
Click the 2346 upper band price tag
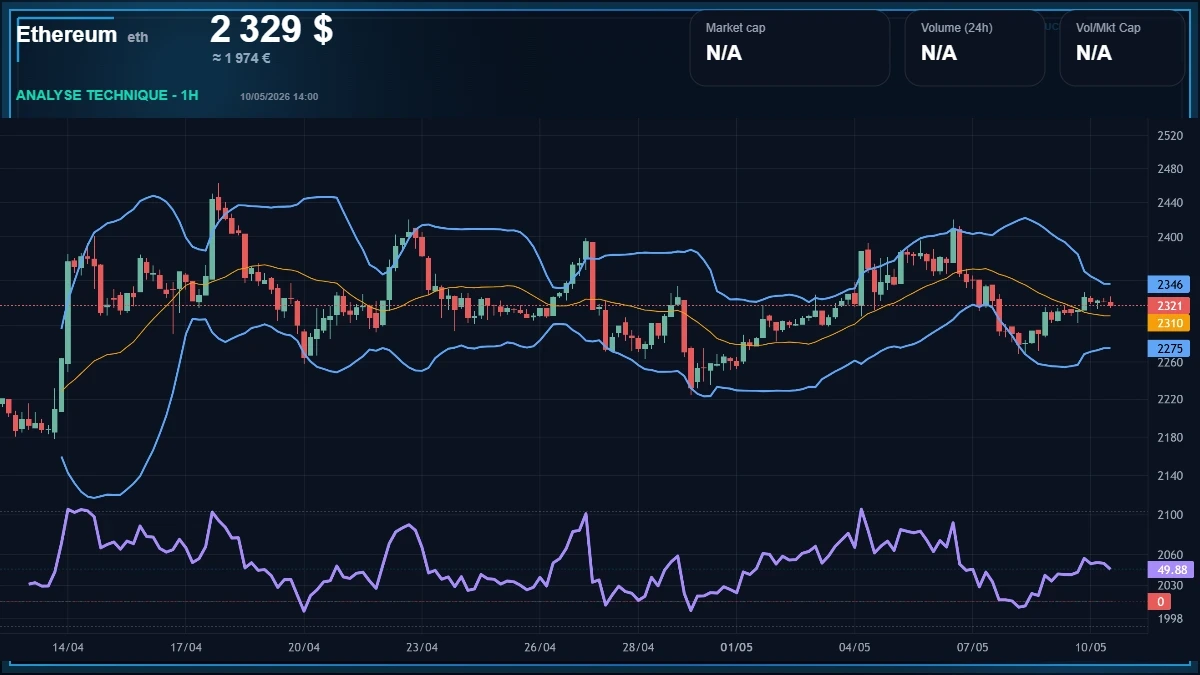(1169, 284)
